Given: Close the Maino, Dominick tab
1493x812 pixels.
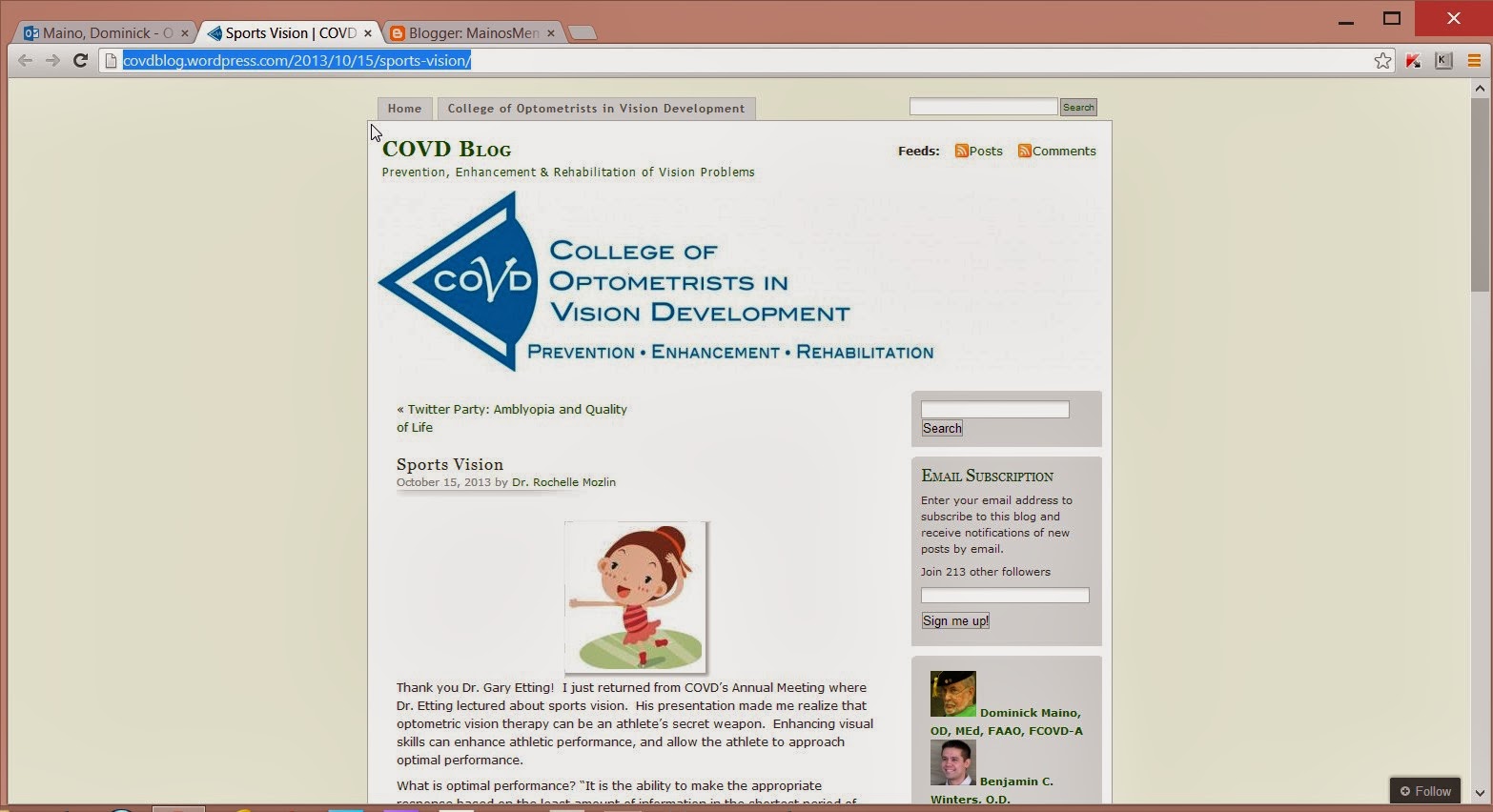Looking at the screenshot, I should (185, 33).
